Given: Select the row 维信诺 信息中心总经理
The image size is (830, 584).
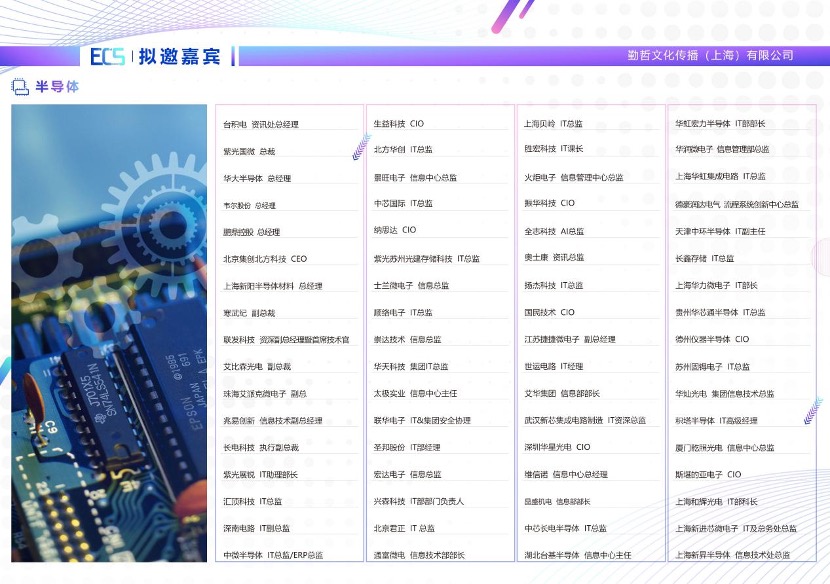Looking at the screenshot, I should 566,474.
